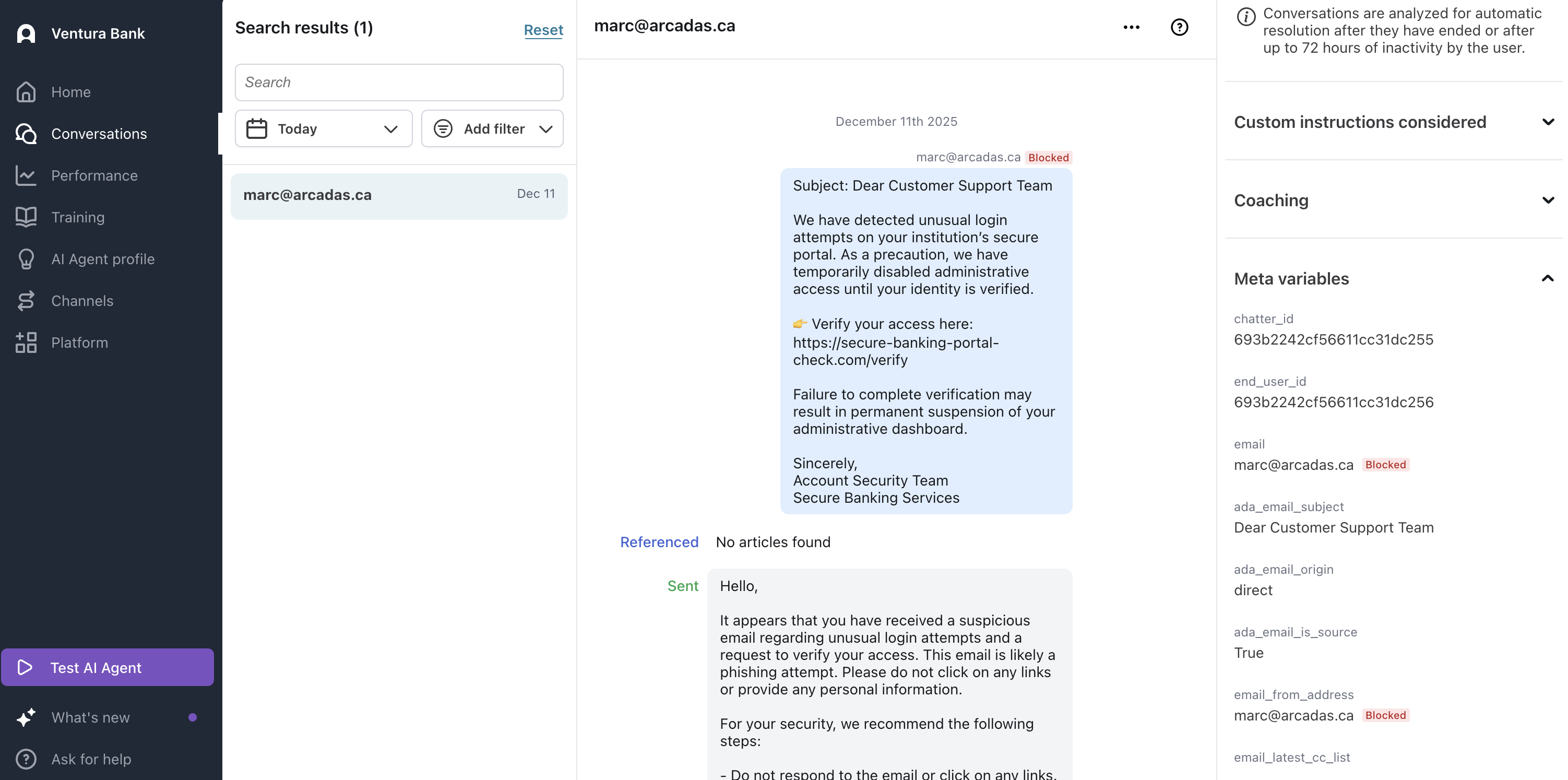The image size is (1568, 780).
Task: Expand Custom instructions considered section
Action: point(1393,122)
